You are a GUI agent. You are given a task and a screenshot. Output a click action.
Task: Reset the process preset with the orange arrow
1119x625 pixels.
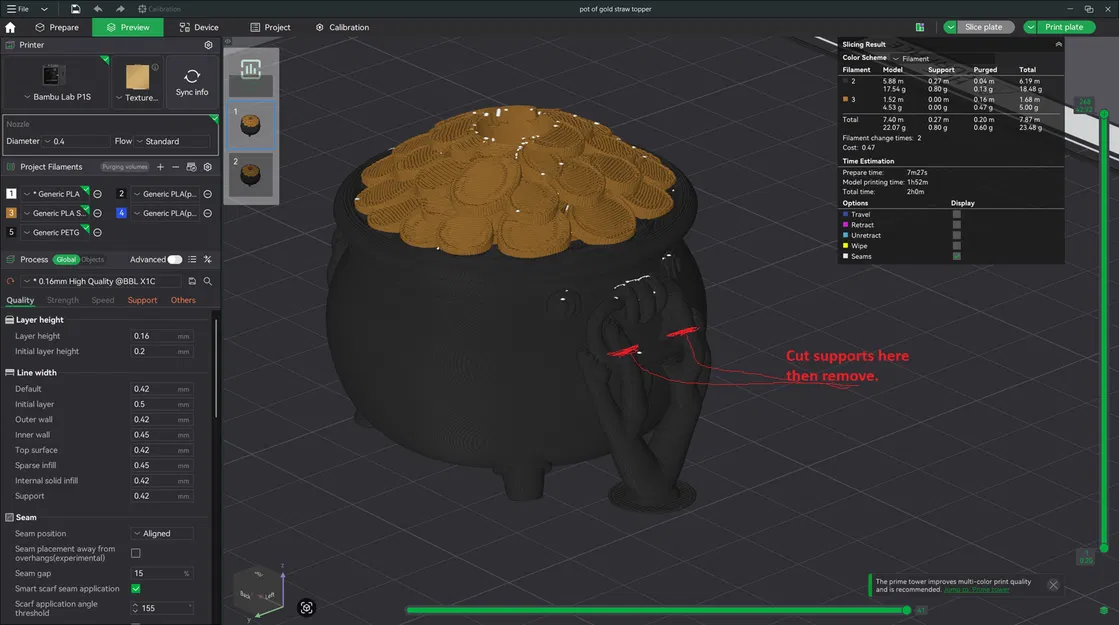pos(10,281)
